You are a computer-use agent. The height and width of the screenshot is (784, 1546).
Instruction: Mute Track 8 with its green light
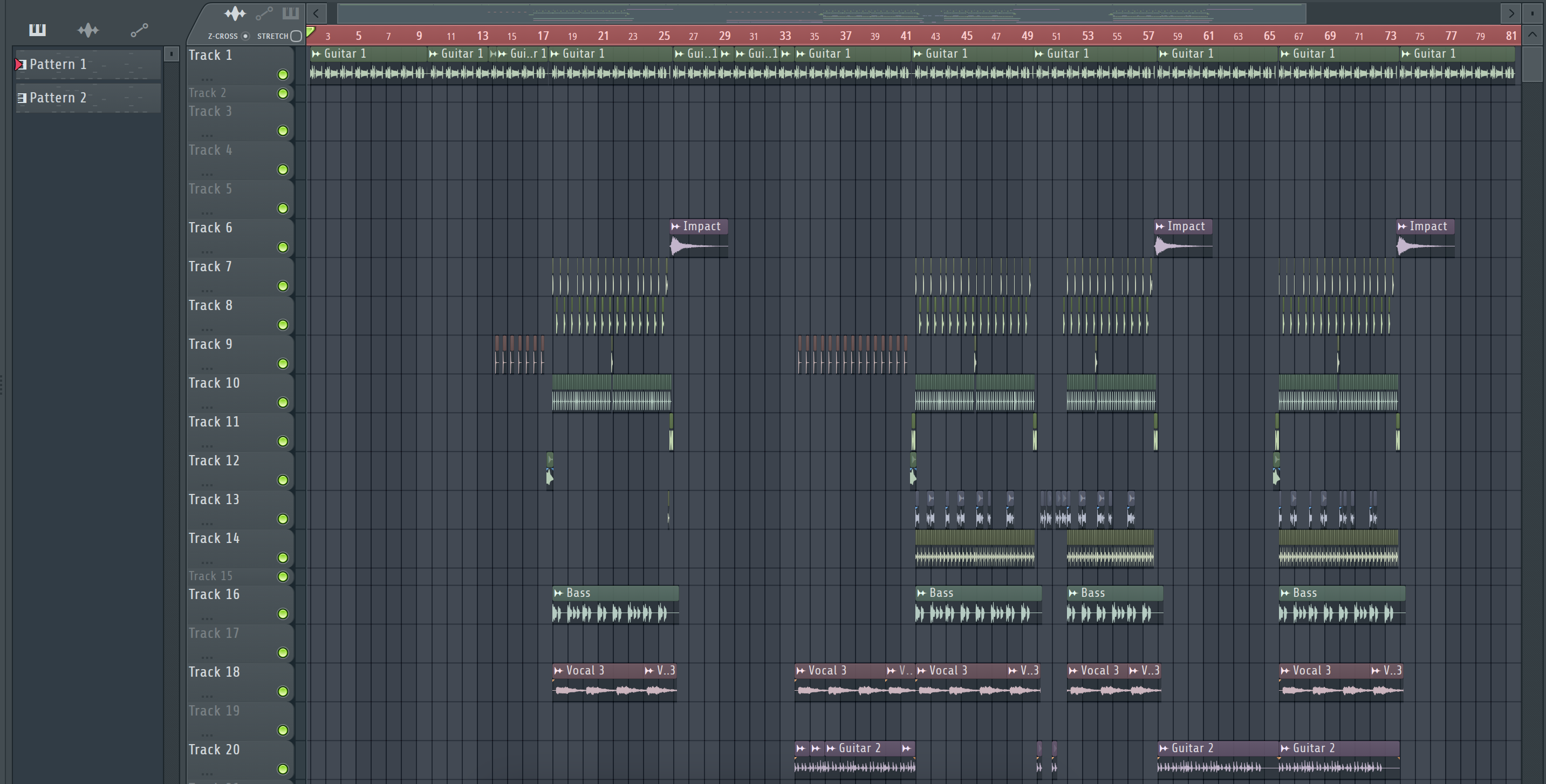tap(283, 325)
